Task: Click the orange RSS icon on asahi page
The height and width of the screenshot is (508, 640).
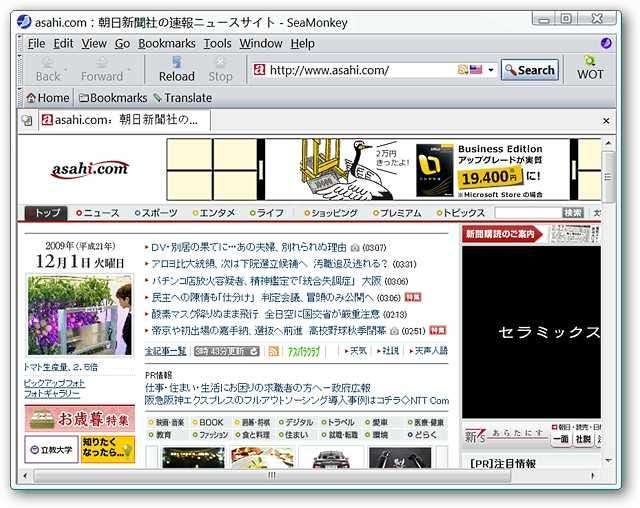Action: click(x=273, y=351)
